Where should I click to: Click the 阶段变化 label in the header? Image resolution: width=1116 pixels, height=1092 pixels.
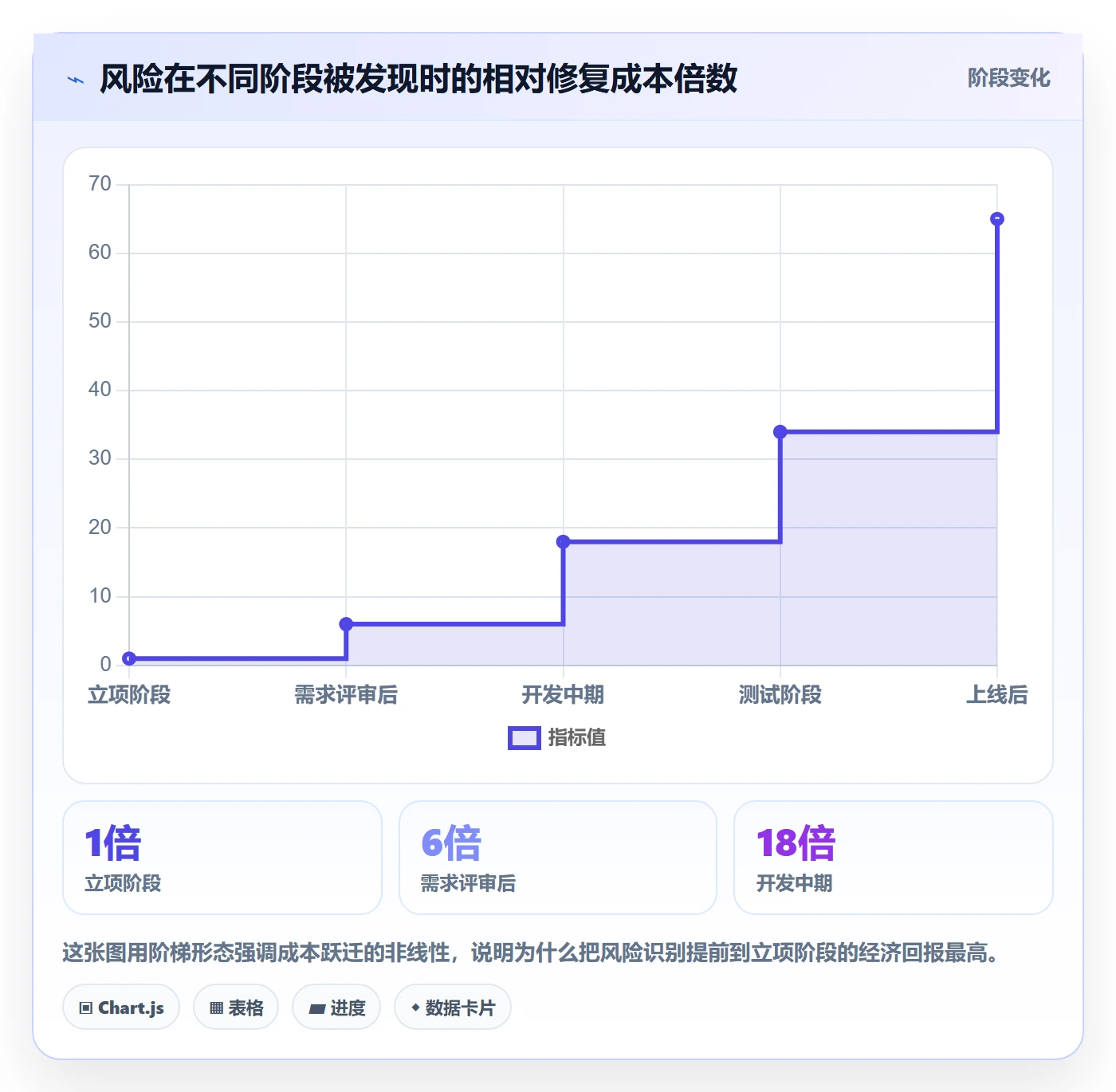1008,77
